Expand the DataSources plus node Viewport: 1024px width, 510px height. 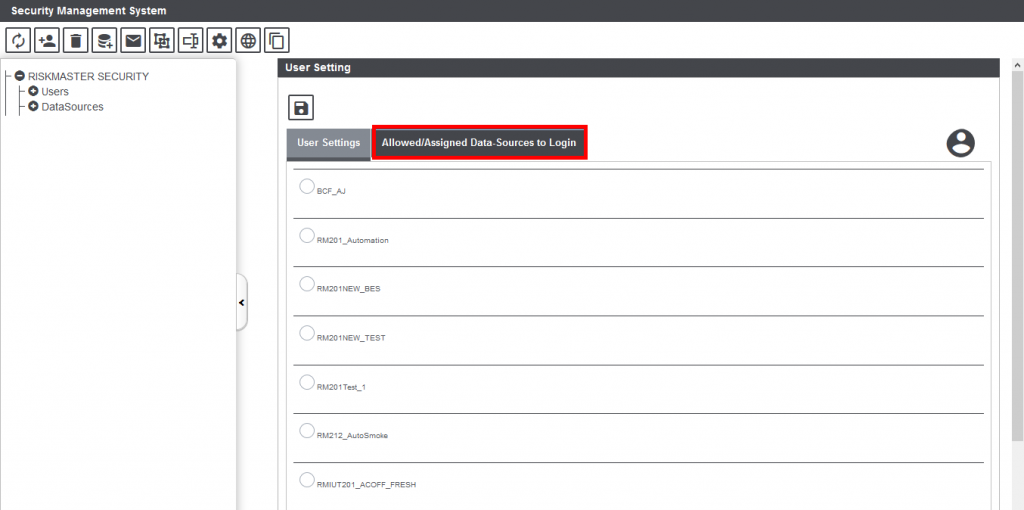(33, 106)
